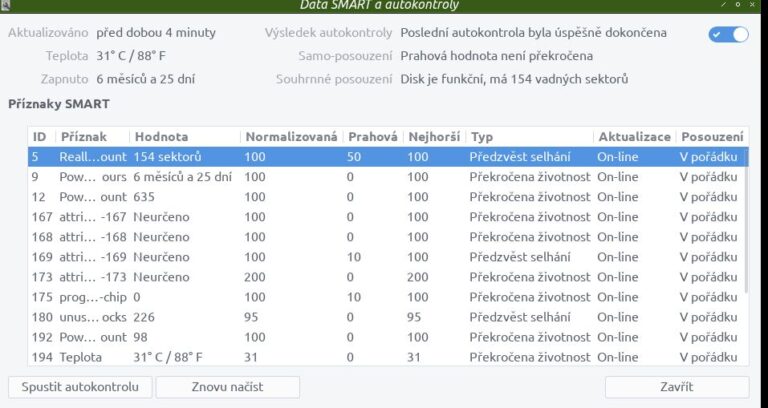Reload data with Znovu načíst button
This screenshot has height=408, width=768.
(227, 387)
